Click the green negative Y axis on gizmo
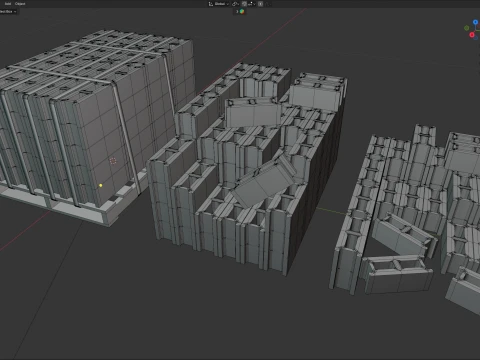This screenshot has width=480, height=360. [x=467, y=28]
